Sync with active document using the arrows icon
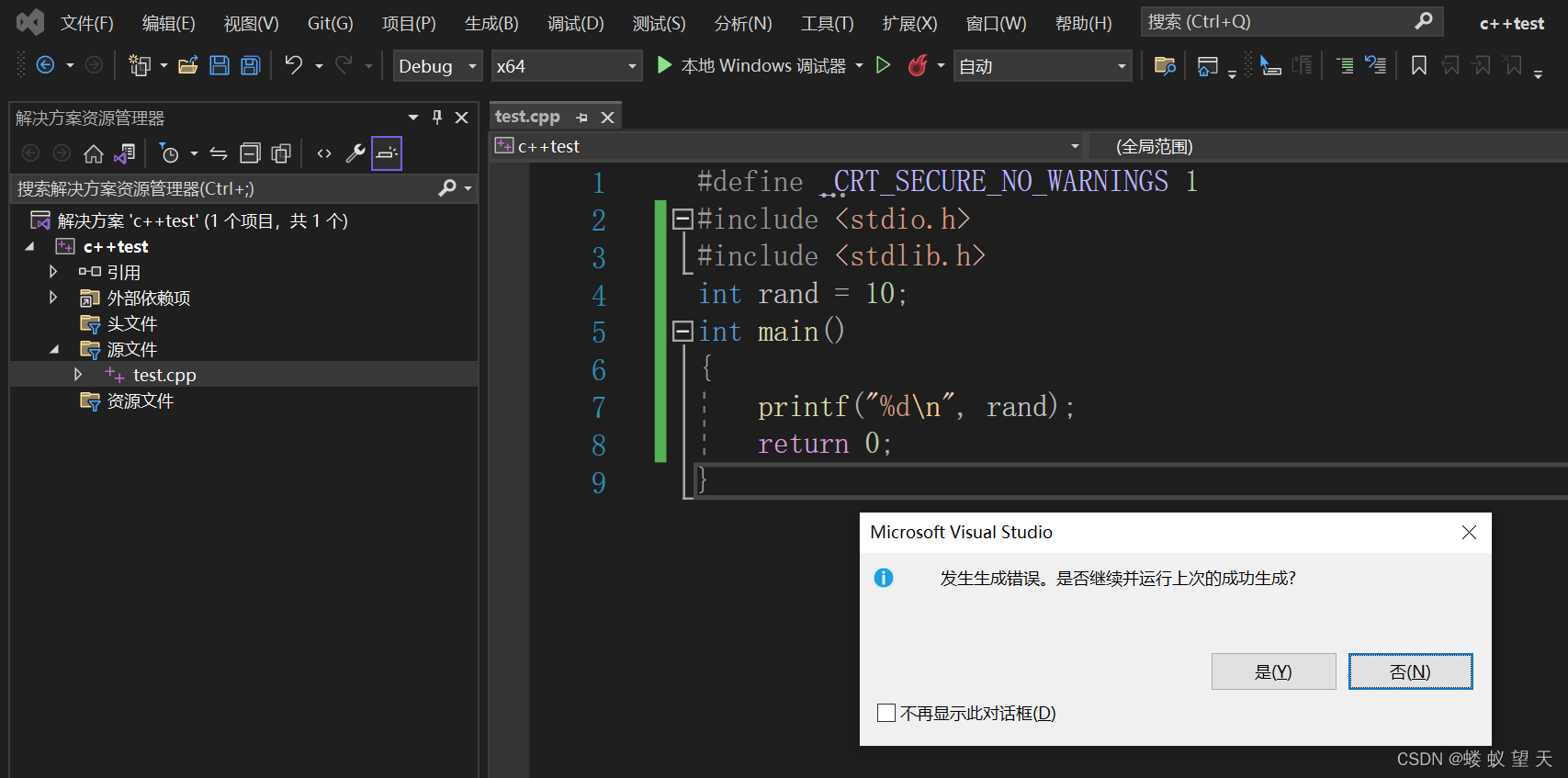Viewport: 1568px width, 778px height. tap(219, 153)
